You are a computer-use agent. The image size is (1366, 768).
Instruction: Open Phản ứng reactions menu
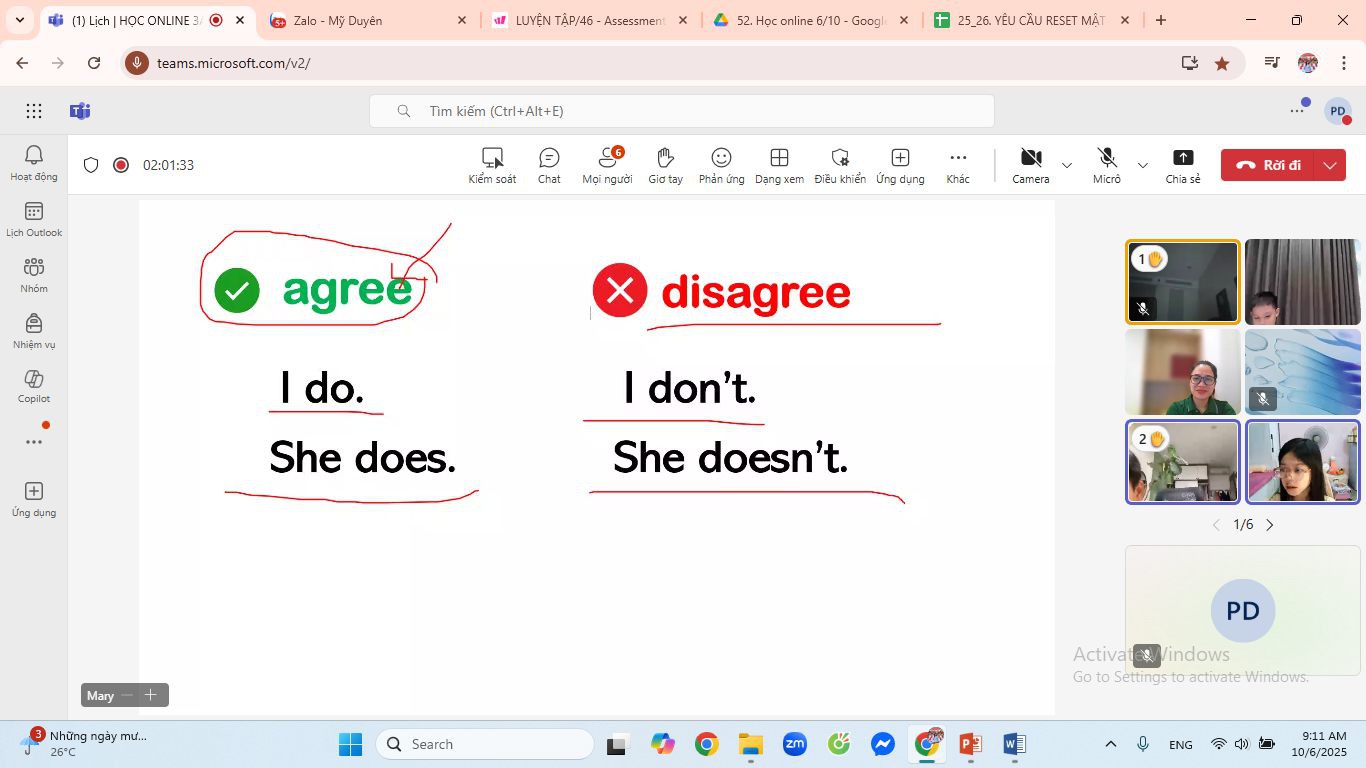pos(721,165)
